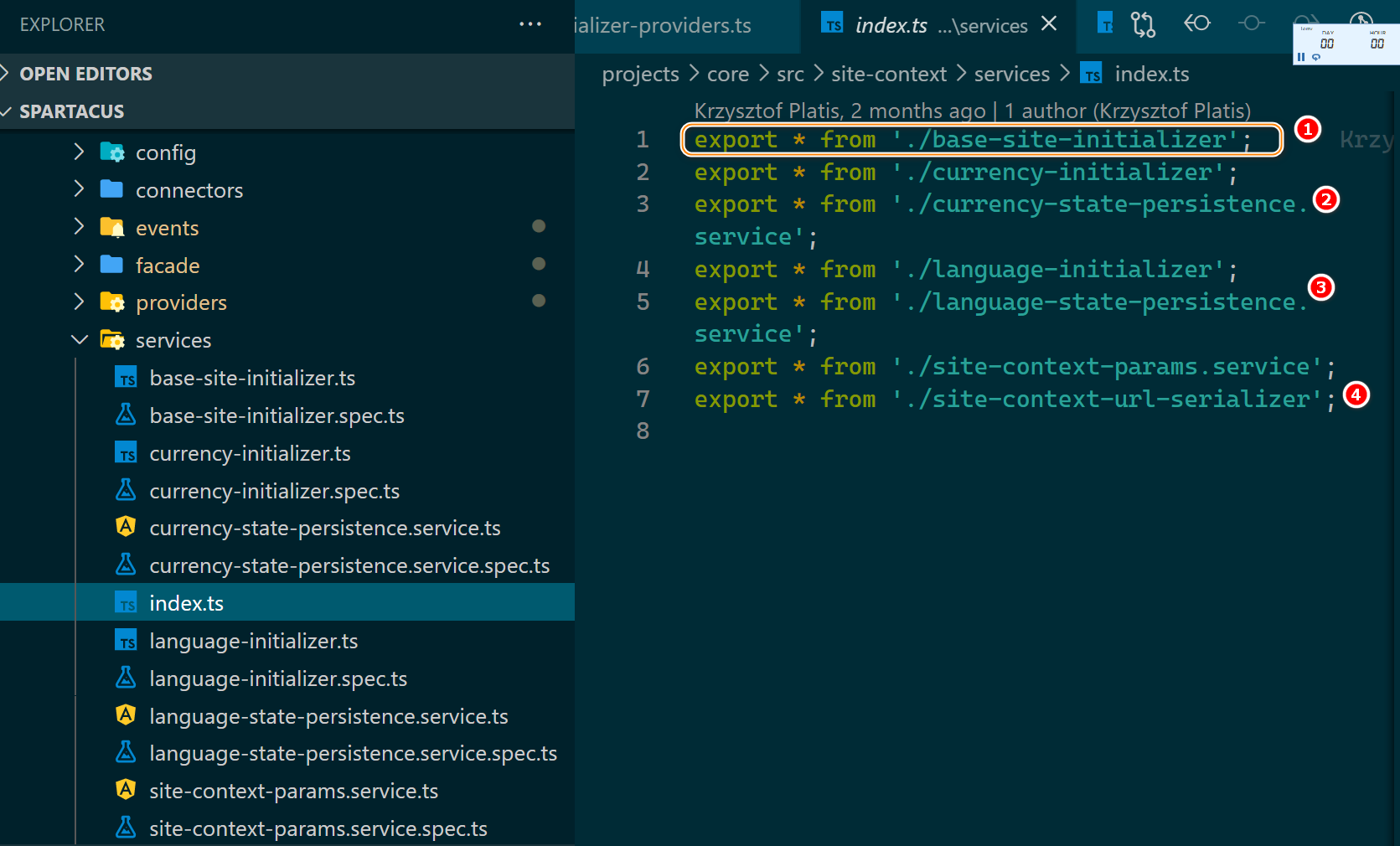Click the src breadcrumb segment
Screen dimensions: 1400x846
point(790,74)
